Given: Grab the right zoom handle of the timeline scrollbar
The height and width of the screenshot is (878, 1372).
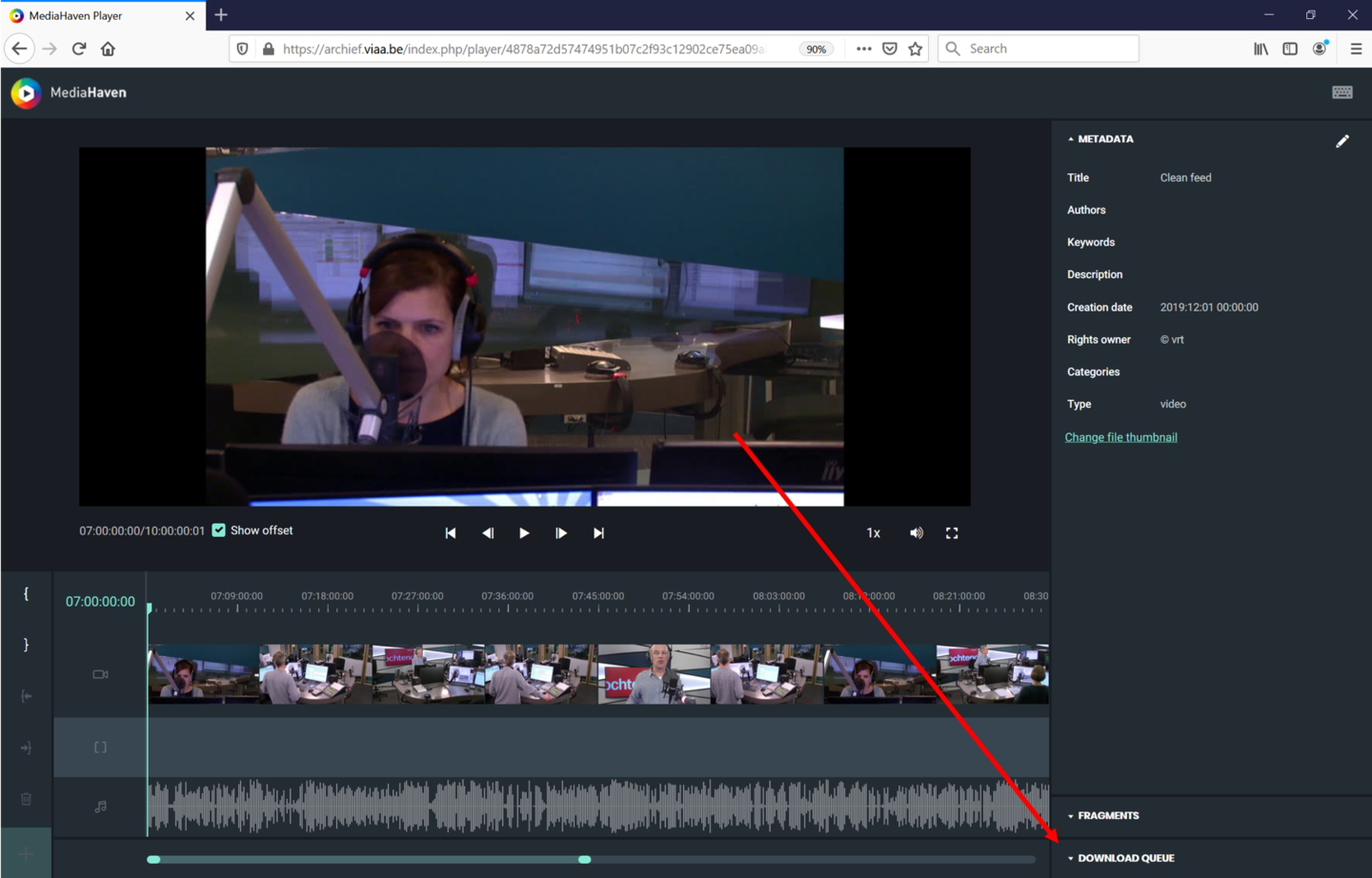Looking at the screenshot, I should [585, 860].
